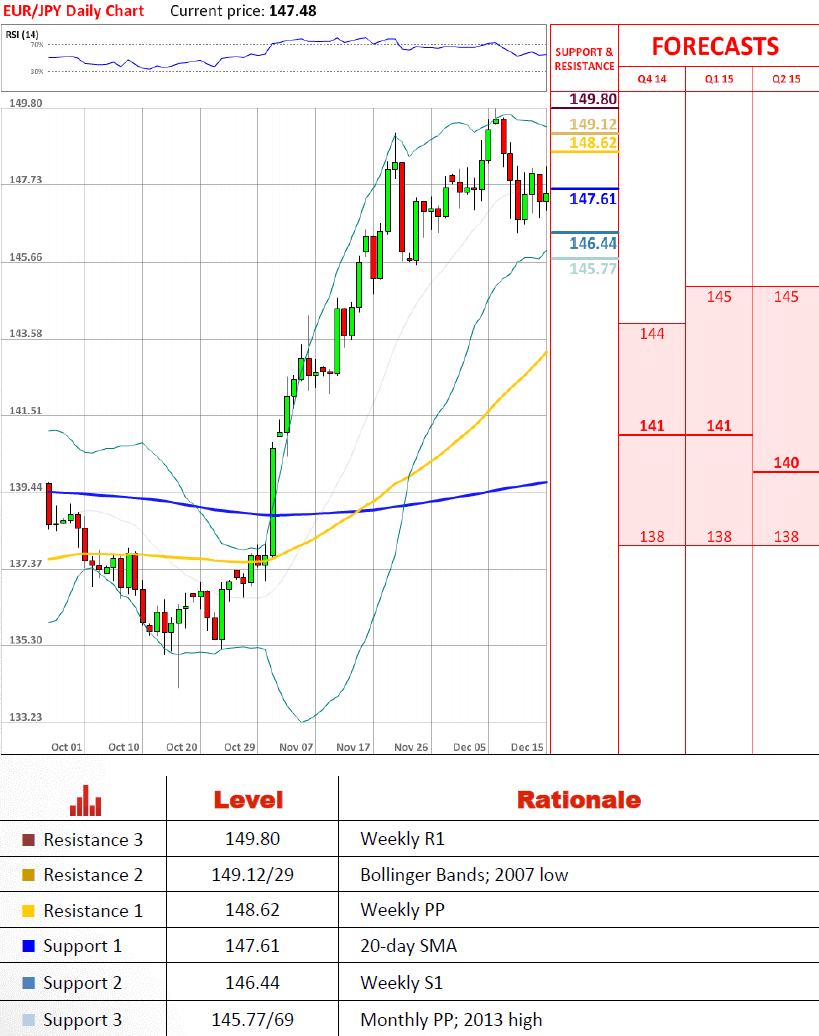Viewport: 819px width, 1036px height.
Task: Click the Resistance 2 row label
Action: click(93, 875)
